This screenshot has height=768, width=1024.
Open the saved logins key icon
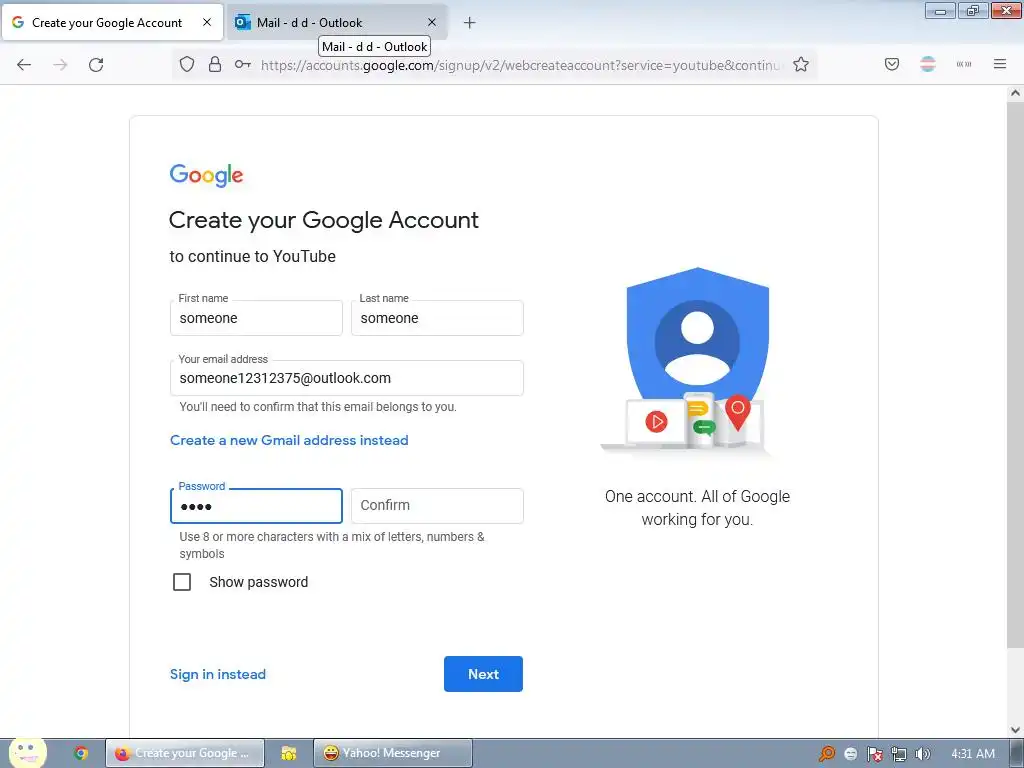(x=242, y=64)
